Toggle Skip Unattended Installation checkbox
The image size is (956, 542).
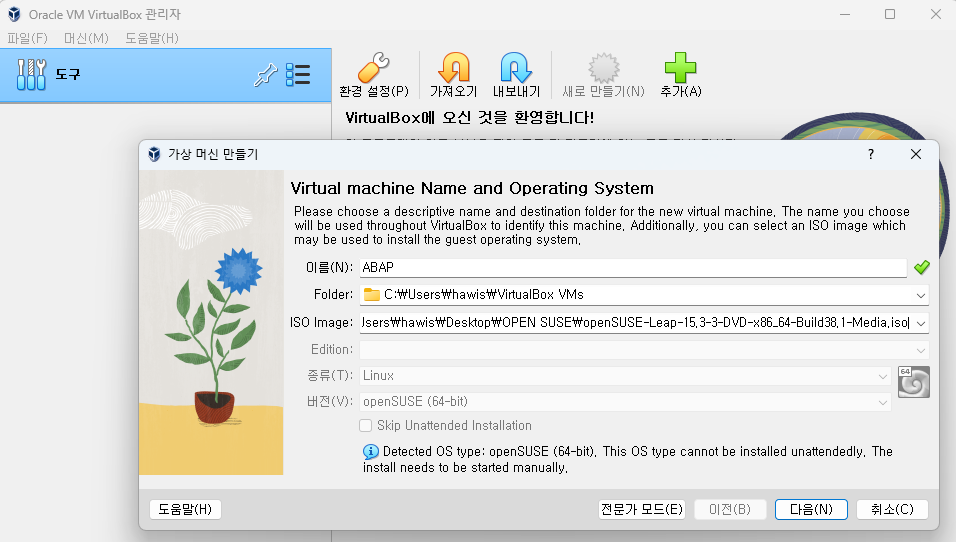click(366, 426)
